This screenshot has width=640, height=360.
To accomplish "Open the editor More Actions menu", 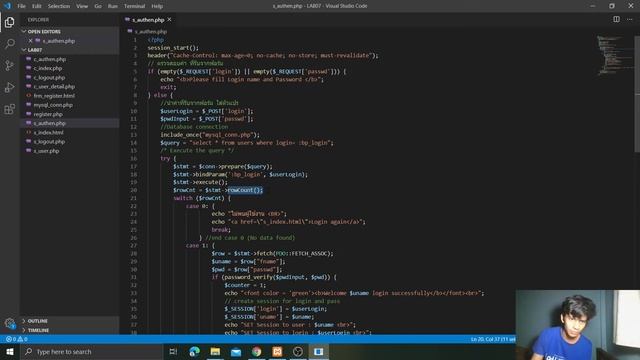I will (x=629, y=19).
